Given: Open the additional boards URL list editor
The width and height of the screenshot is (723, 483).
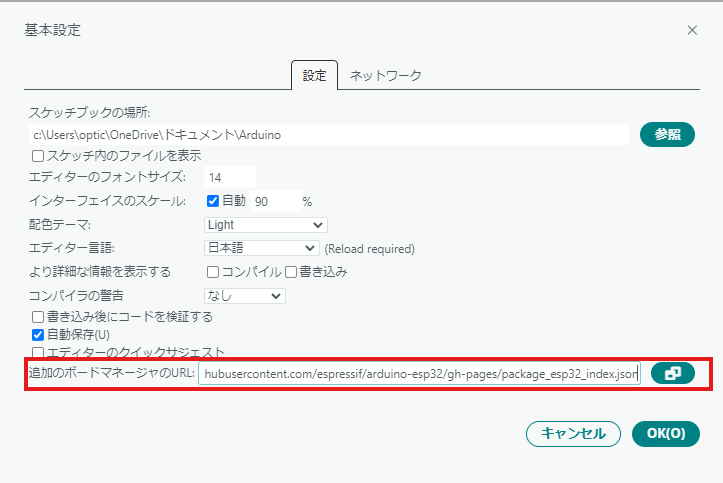Looking at the screenshot, I should pos(673,373).
